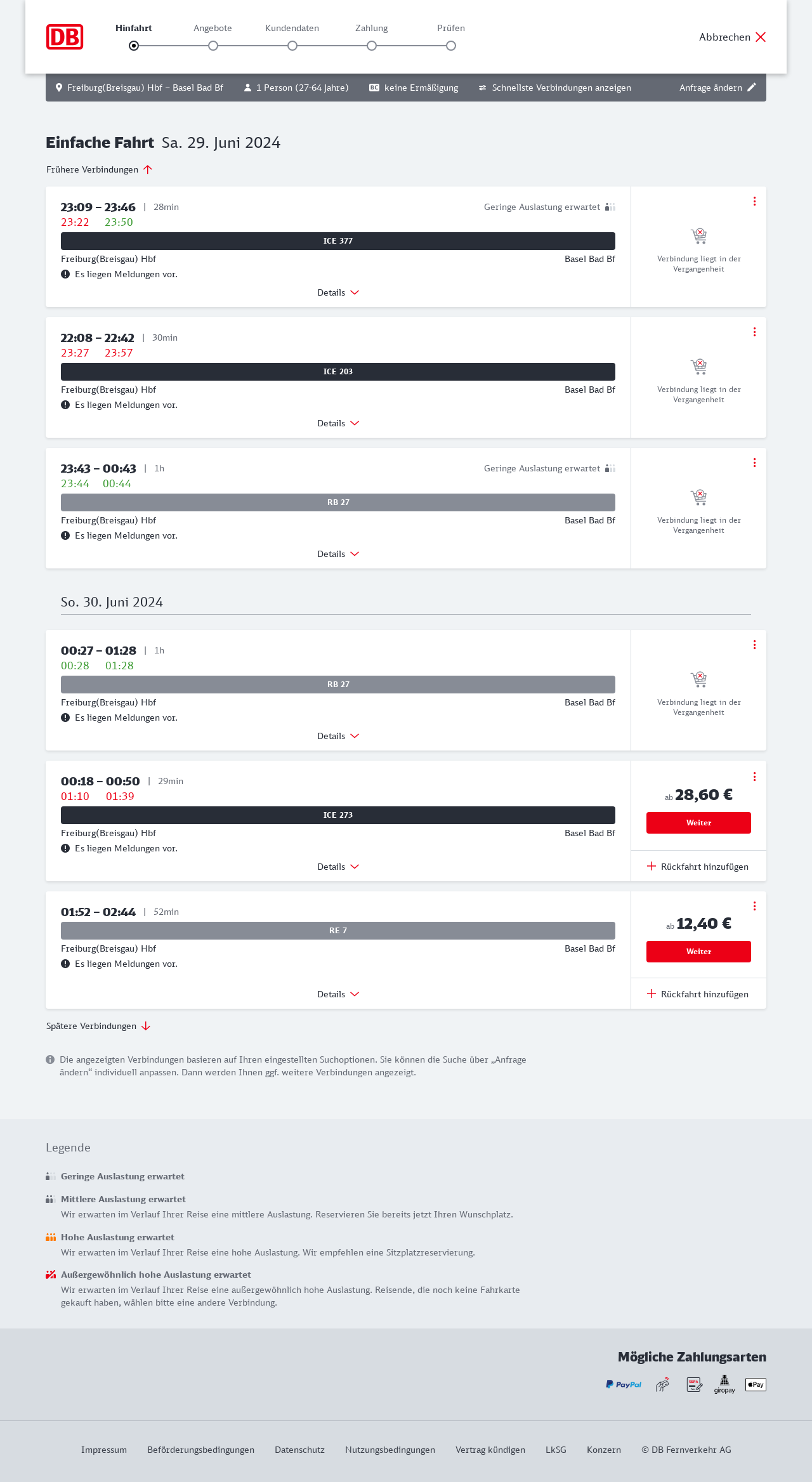Load Frühere Verbindungen
The height and width of the screenshot is (1482, 812).
[x=99, y=169]
